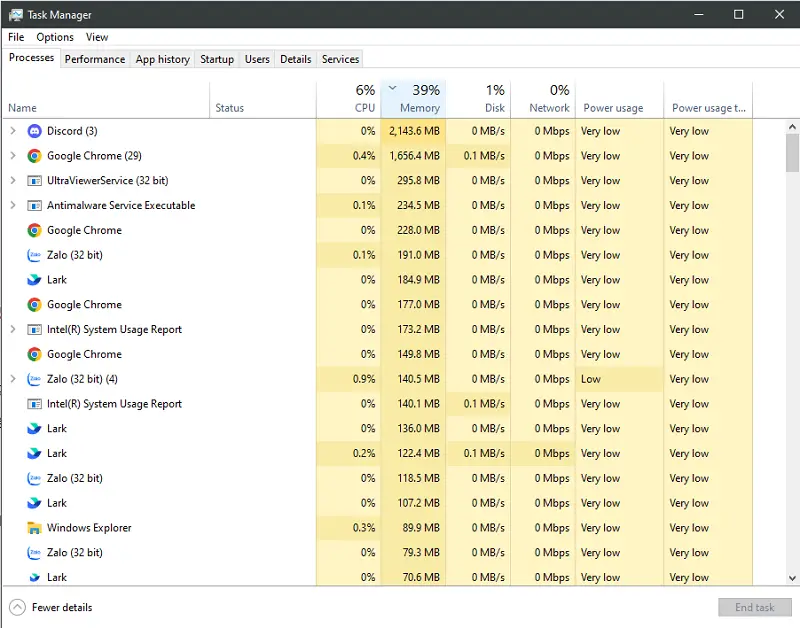Click the Discord app icon

[x=34, y=131]
